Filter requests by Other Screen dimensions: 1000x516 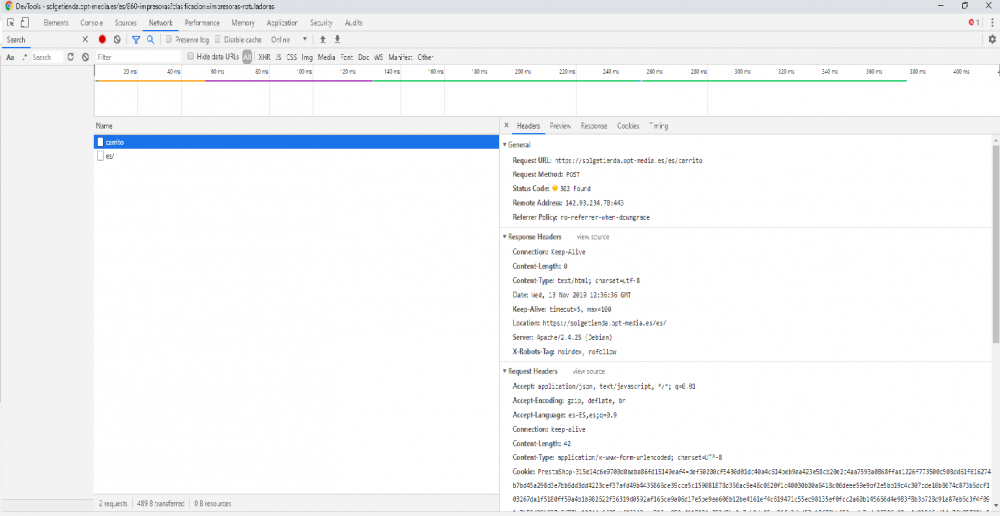(x=425, y=57)
